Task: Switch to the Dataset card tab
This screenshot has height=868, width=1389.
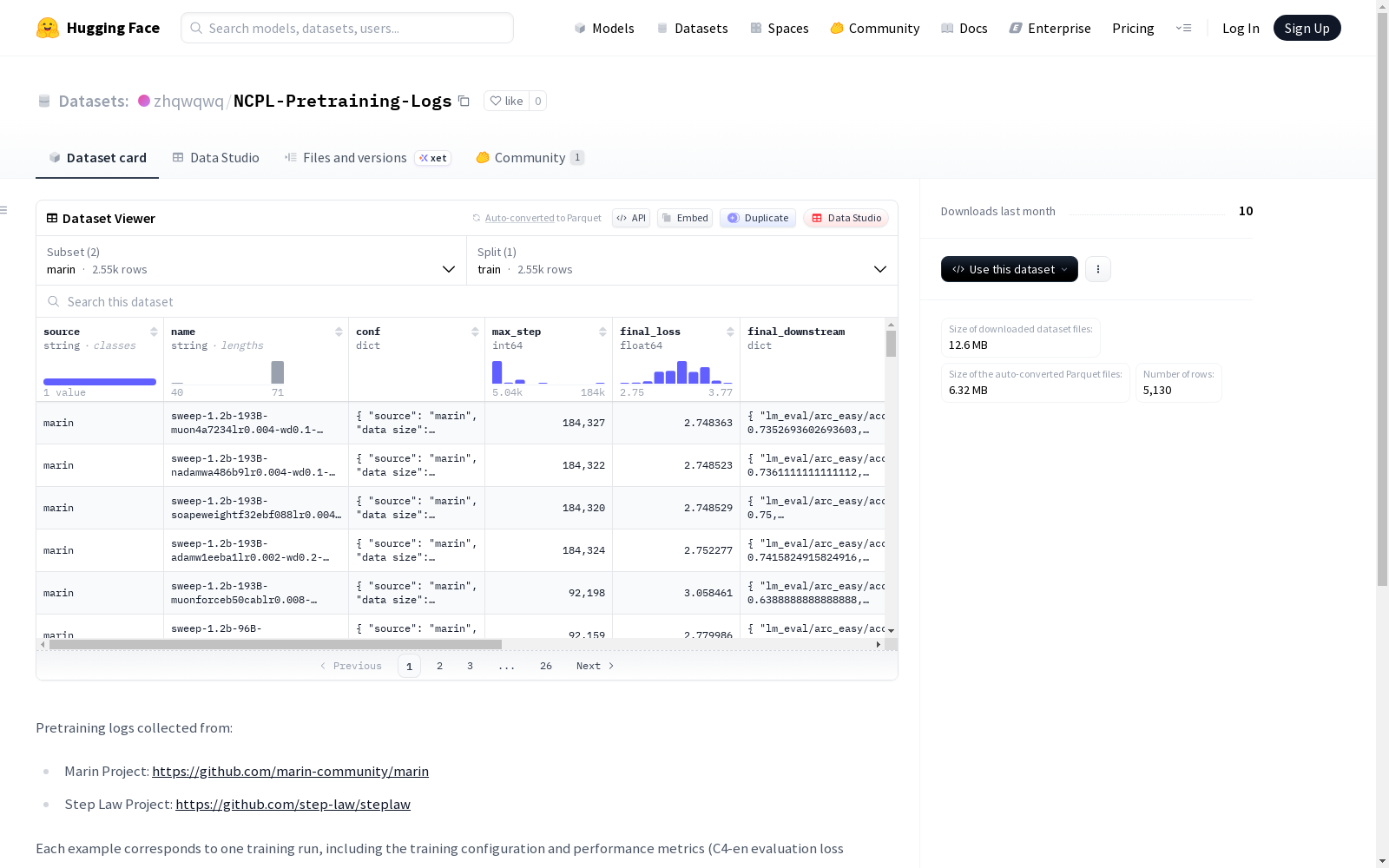Action: click(x=97, y=157)
